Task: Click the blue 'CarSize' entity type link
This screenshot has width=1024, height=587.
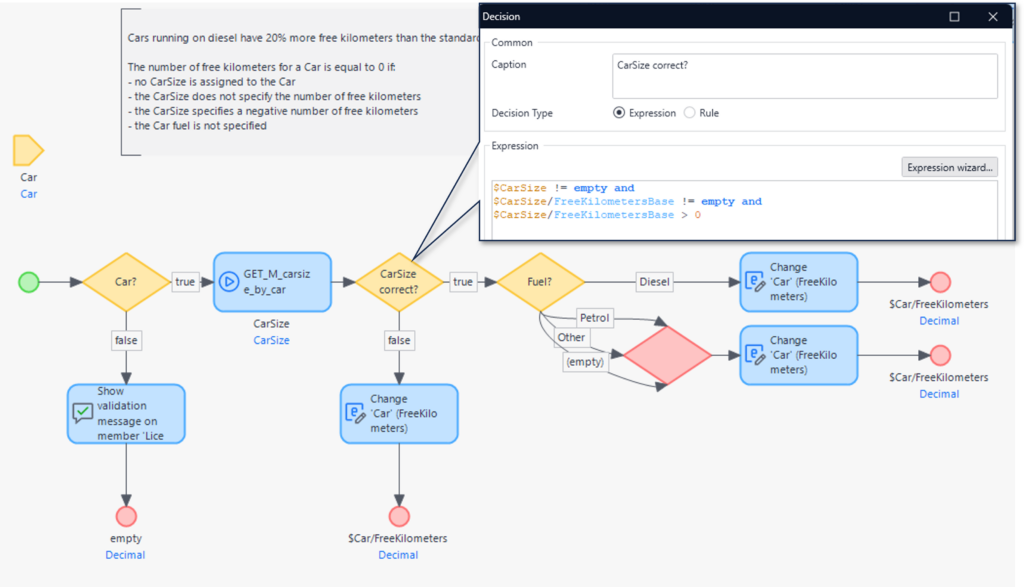Action: coord(271,340)
